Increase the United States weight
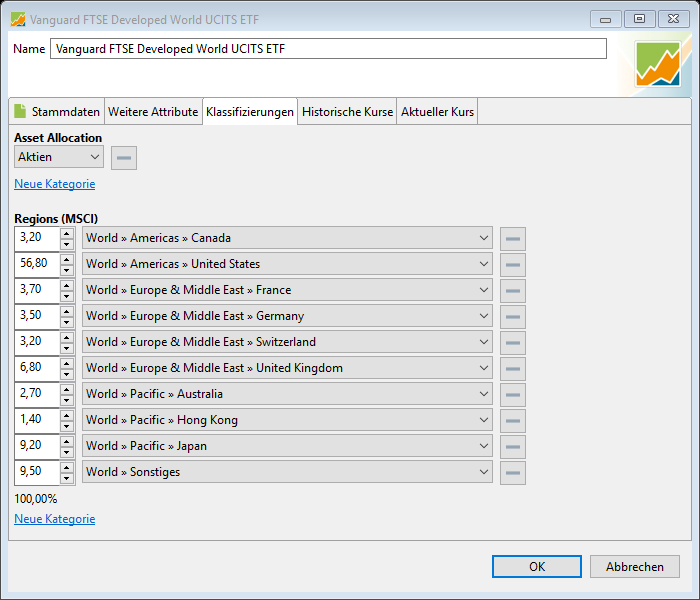 click(67, 259)
